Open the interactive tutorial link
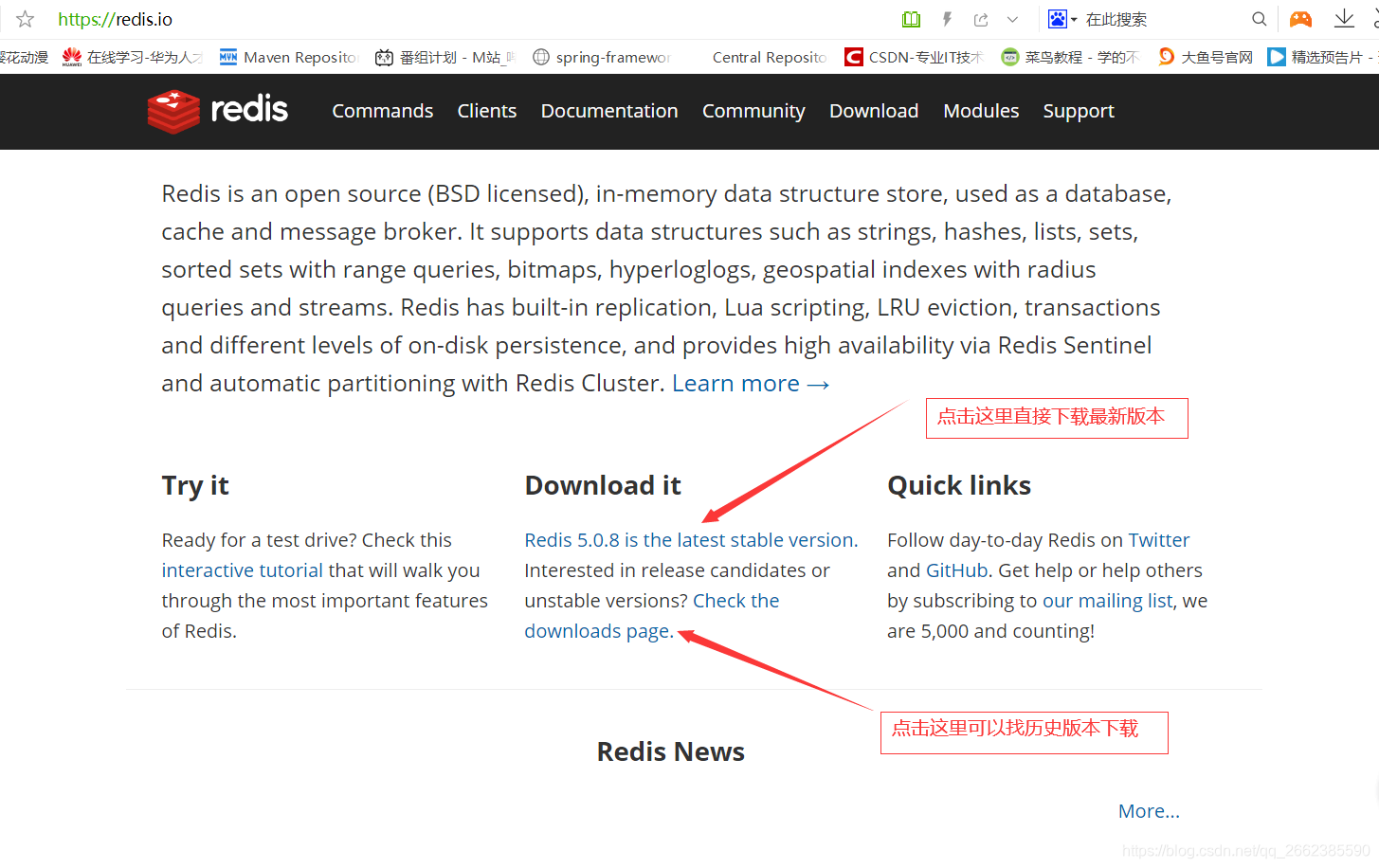 coord(242,570)
